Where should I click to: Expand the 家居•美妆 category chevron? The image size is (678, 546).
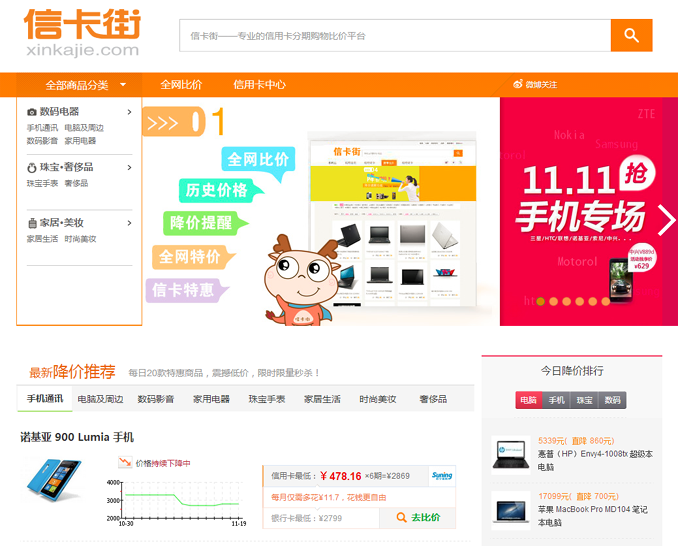tap(129, 223)
